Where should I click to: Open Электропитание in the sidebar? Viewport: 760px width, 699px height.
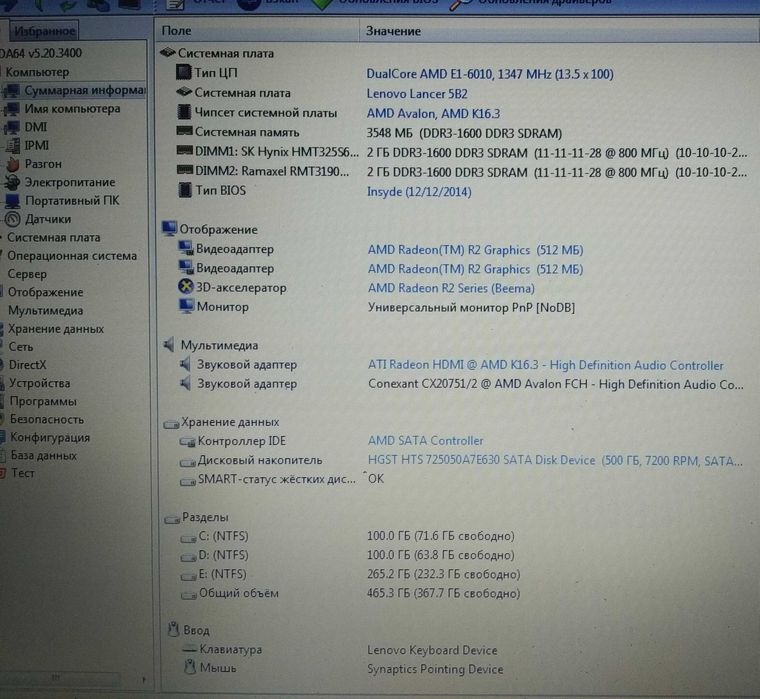70,182
